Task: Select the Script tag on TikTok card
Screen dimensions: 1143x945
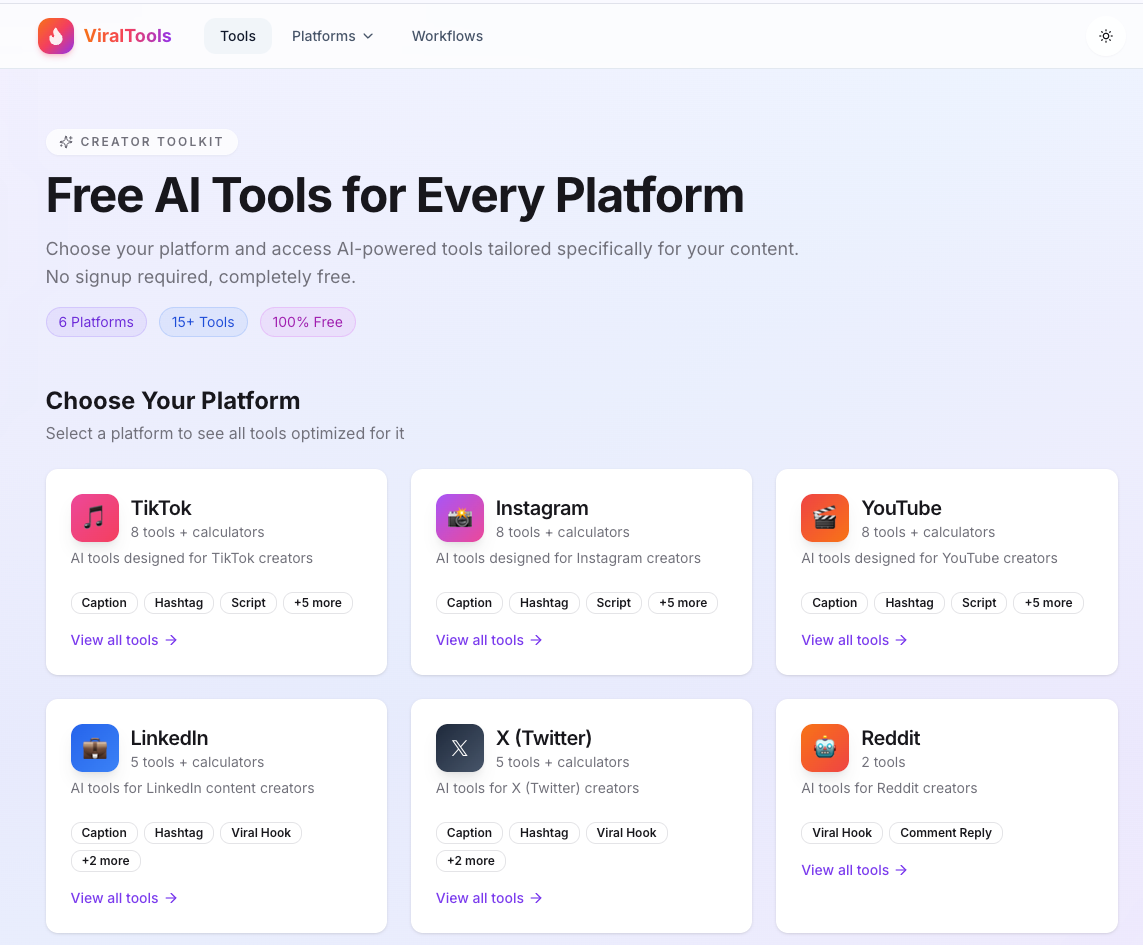Action: 248,603
